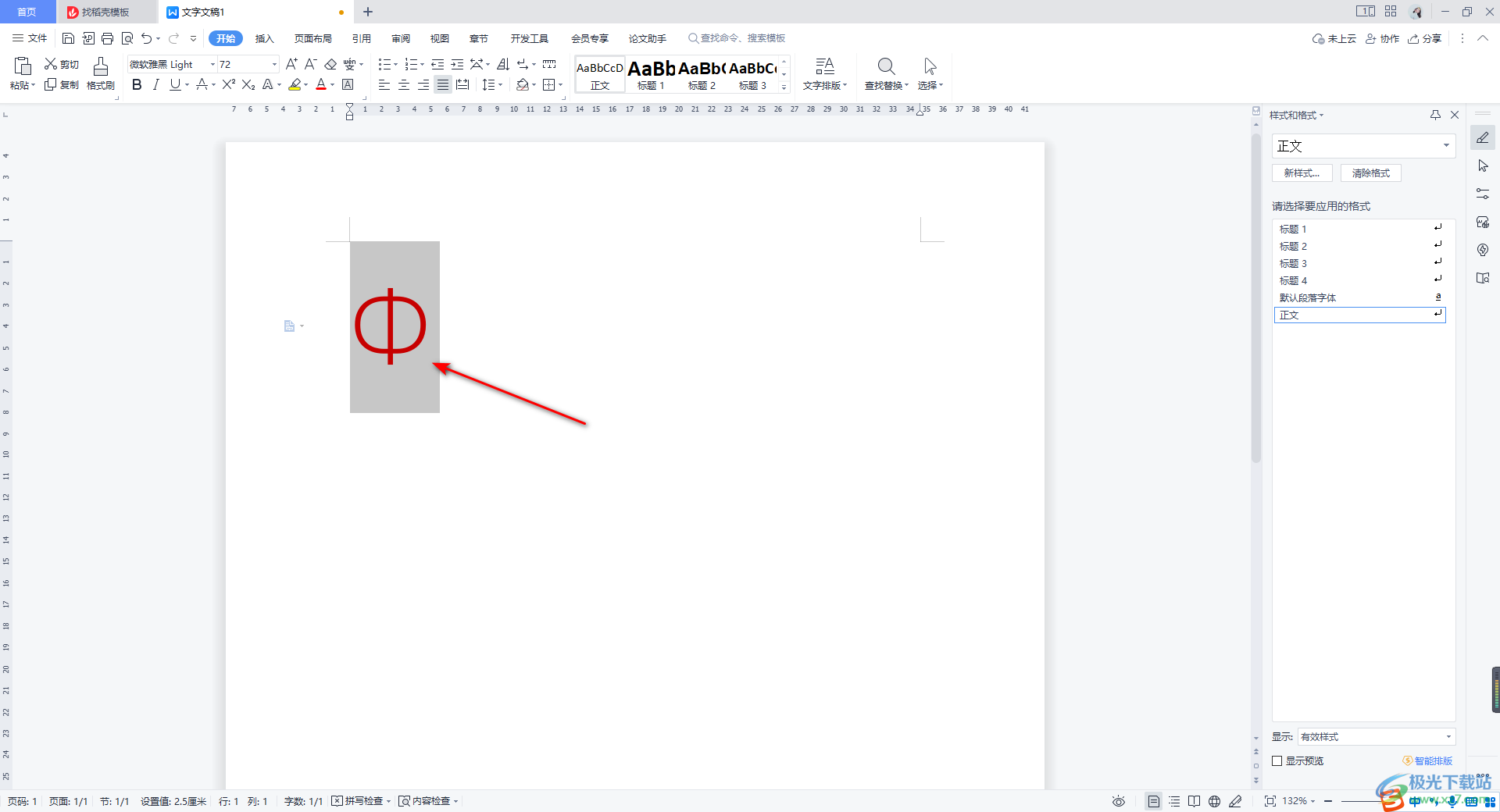Screen dimensions: 1500x812
Task: Click the search commands input box
Action: coord(737,38)
